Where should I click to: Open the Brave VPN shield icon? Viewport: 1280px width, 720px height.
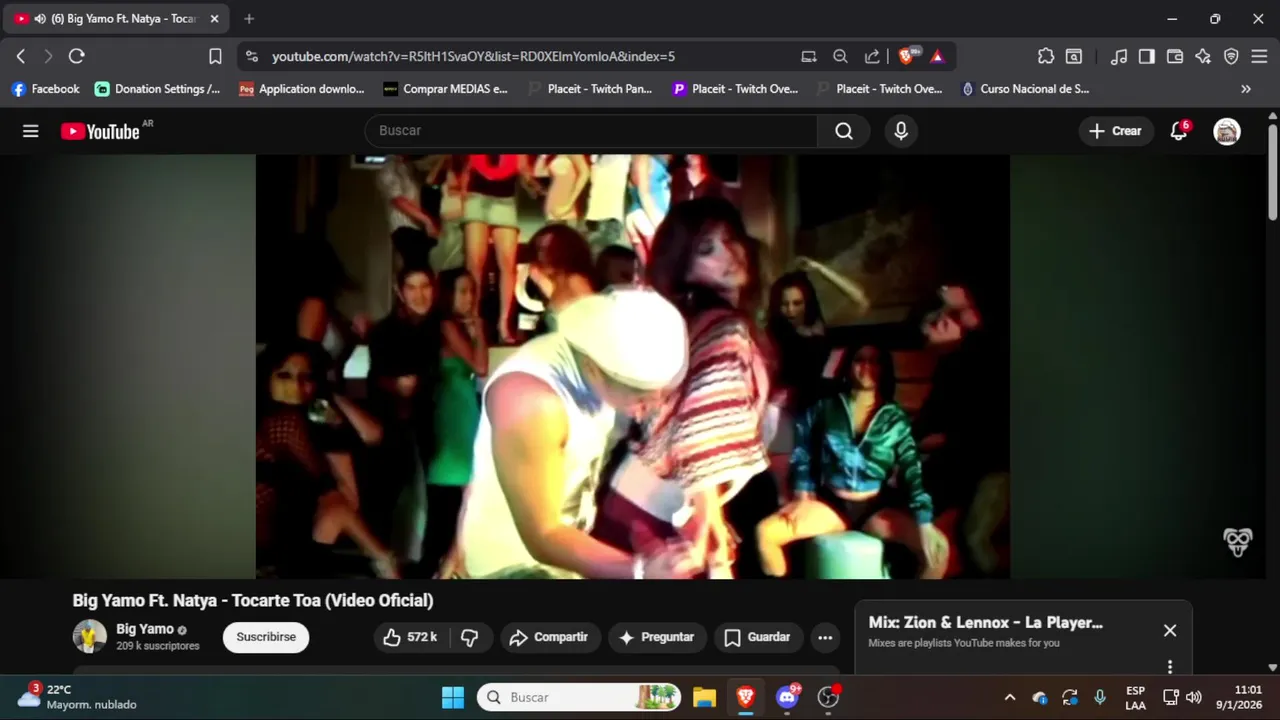click(x=1231, y=56)
